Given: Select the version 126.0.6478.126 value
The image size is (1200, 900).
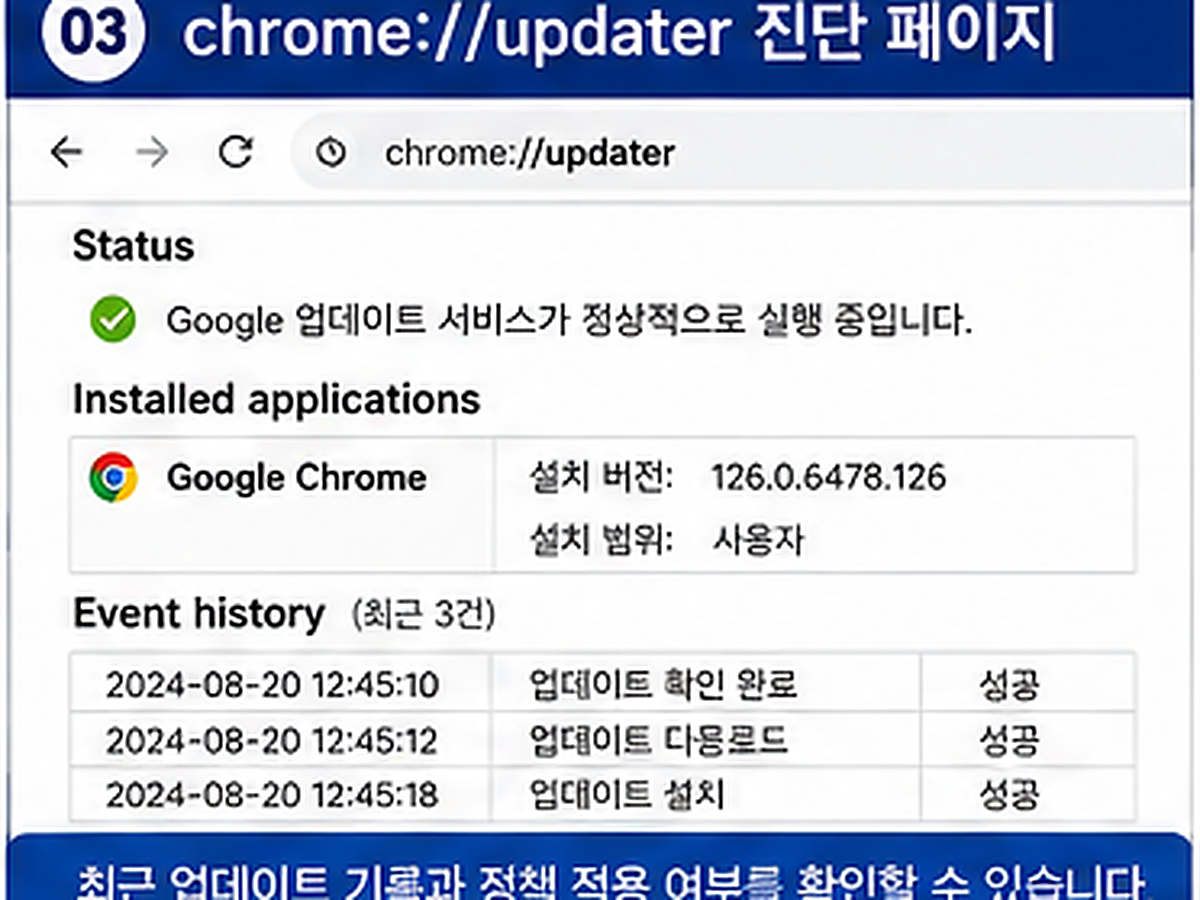Looking at the screenshot, I should click(x=828, y=478).
